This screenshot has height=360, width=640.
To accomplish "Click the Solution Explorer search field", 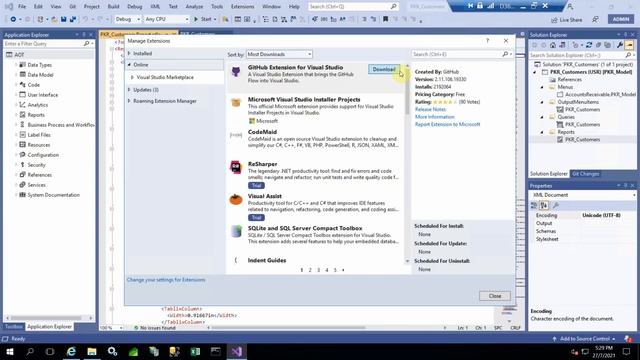I will tap(577, 55).
